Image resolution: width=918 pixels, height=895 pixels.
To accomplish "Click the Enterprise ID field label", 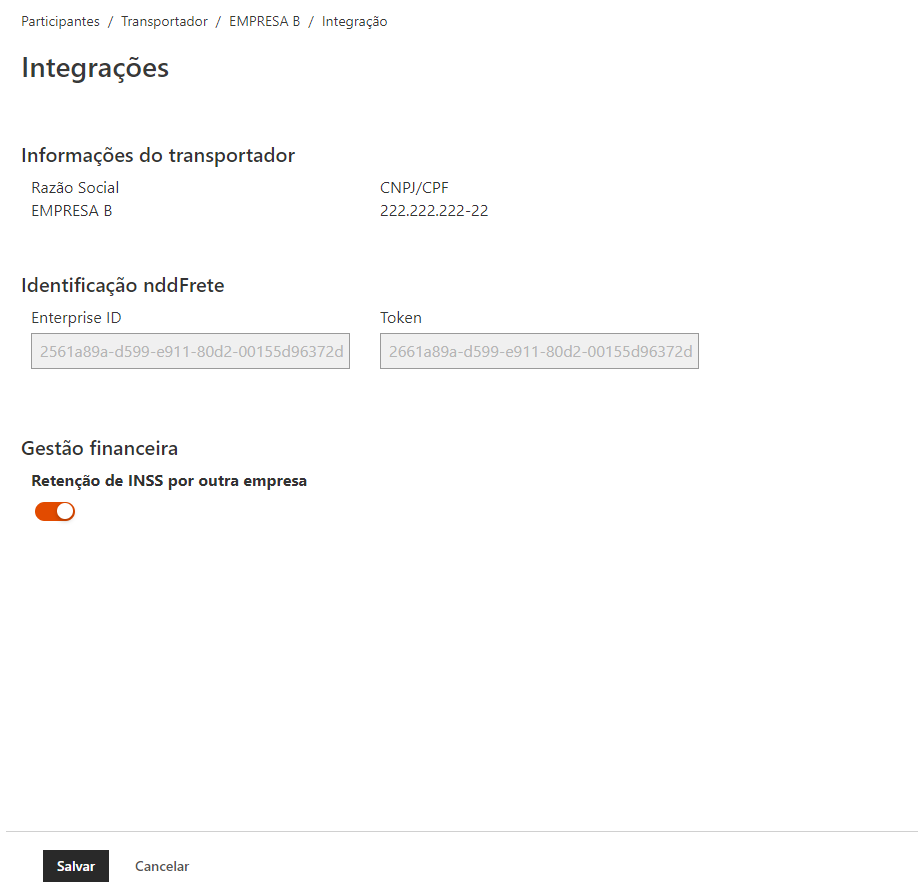I will [x=76, y=317].
